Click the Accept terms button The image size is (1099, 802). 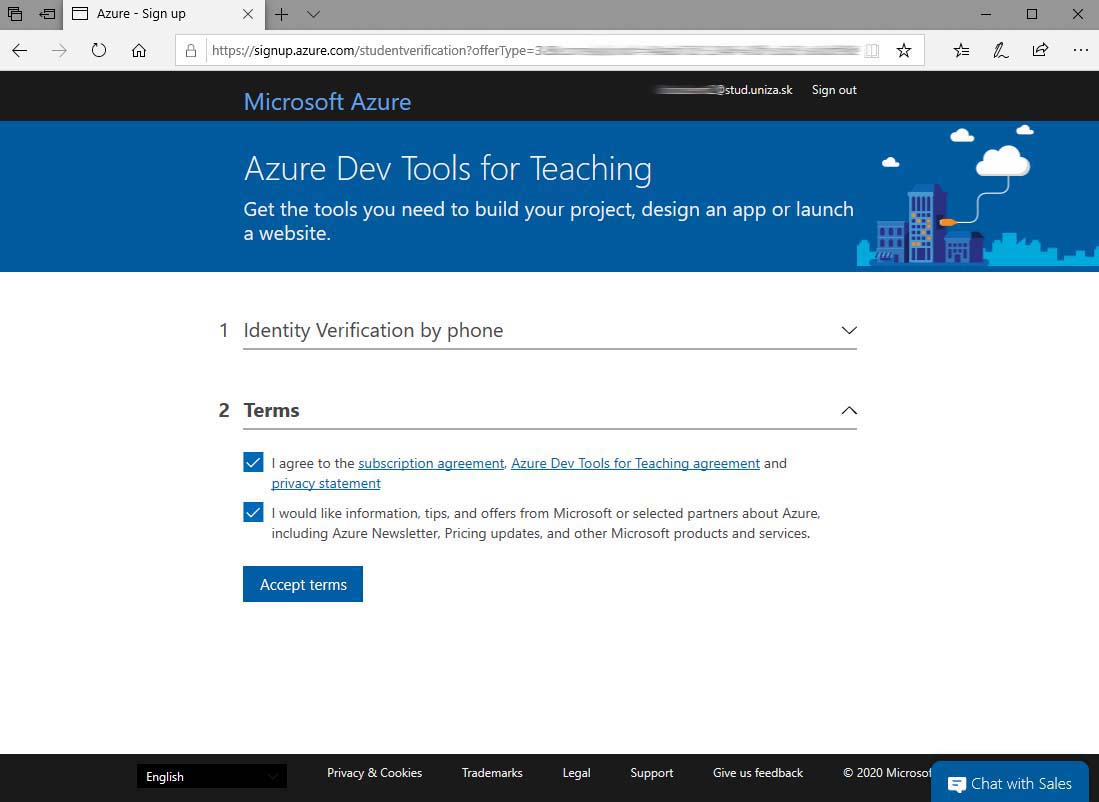click(x=303, y=584)
